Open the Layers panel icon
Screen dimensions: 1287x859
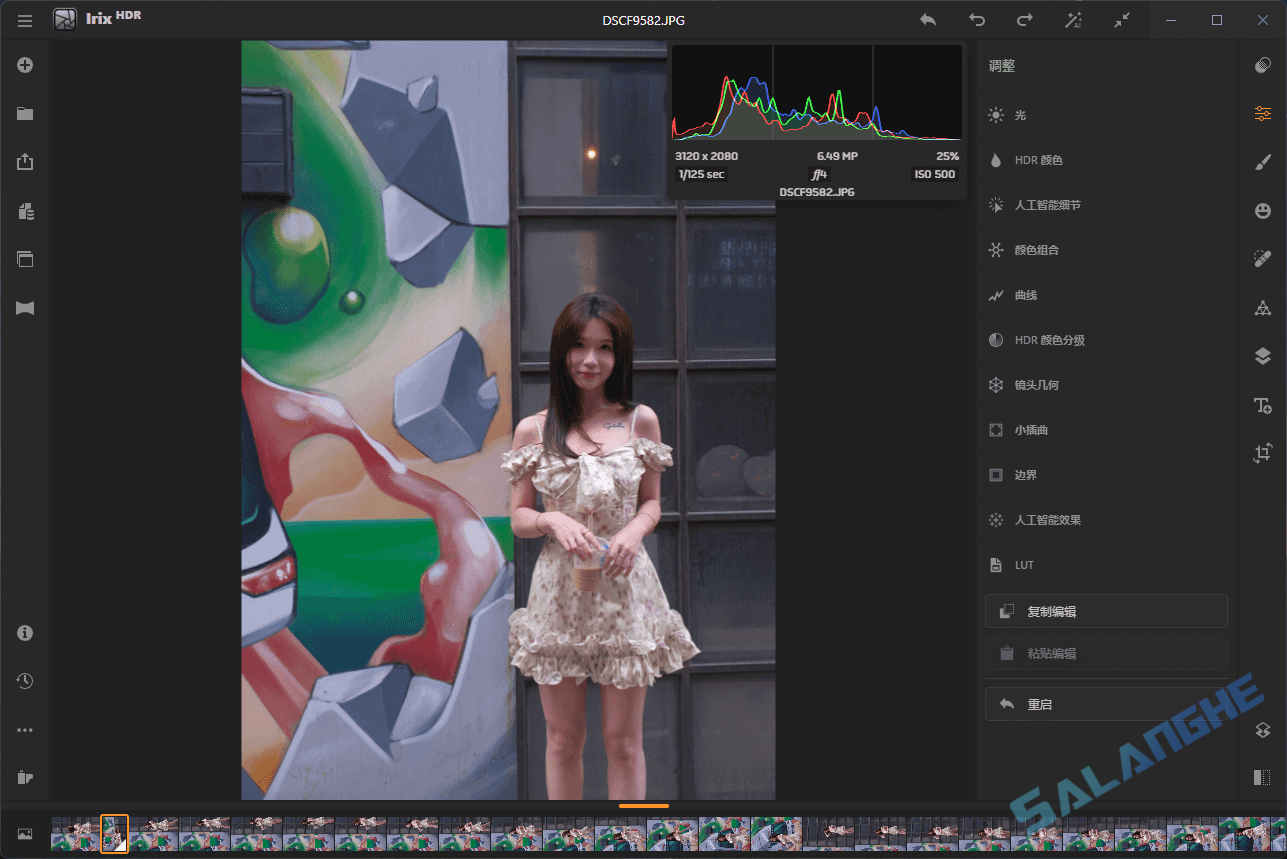tap(1261, 355)
